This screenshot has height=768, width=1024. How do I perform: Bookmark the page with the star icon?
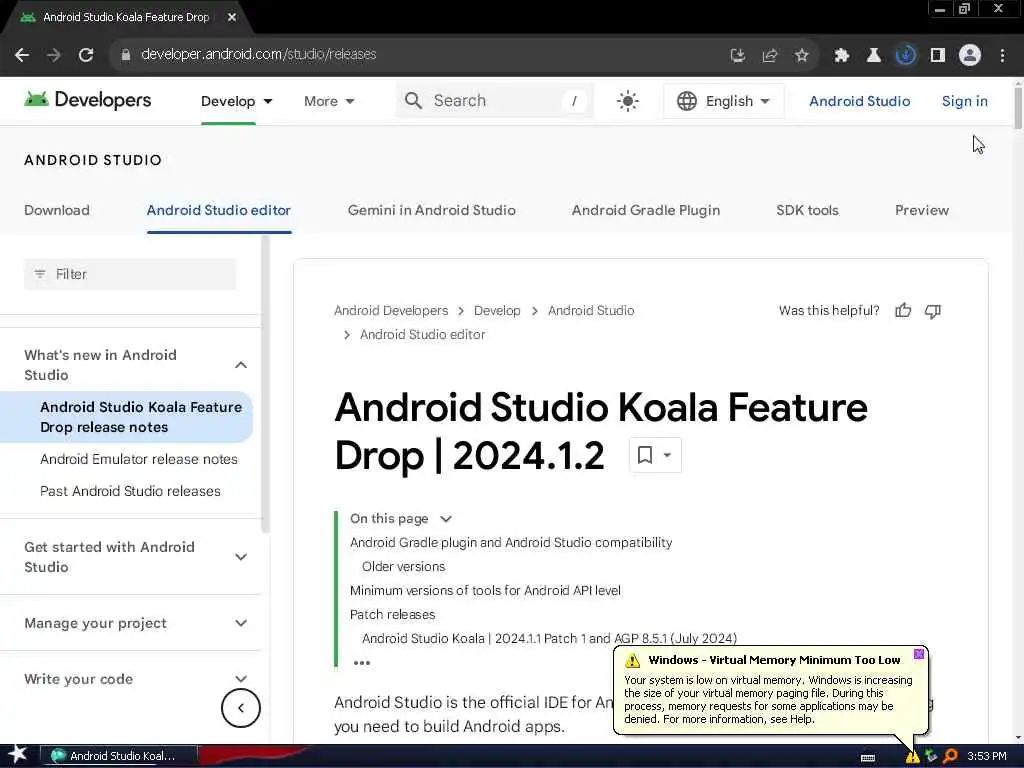coord(801,56)
